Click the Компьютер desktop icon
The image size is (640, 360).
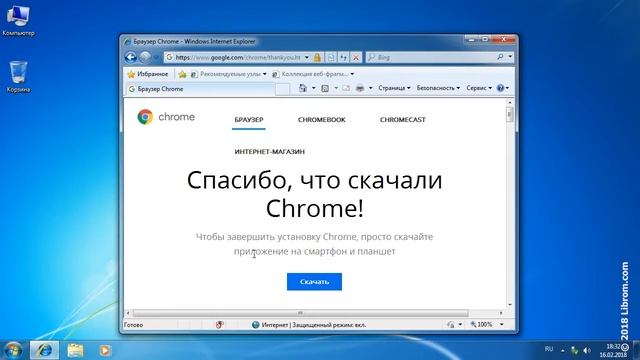(x=18, y=20)
